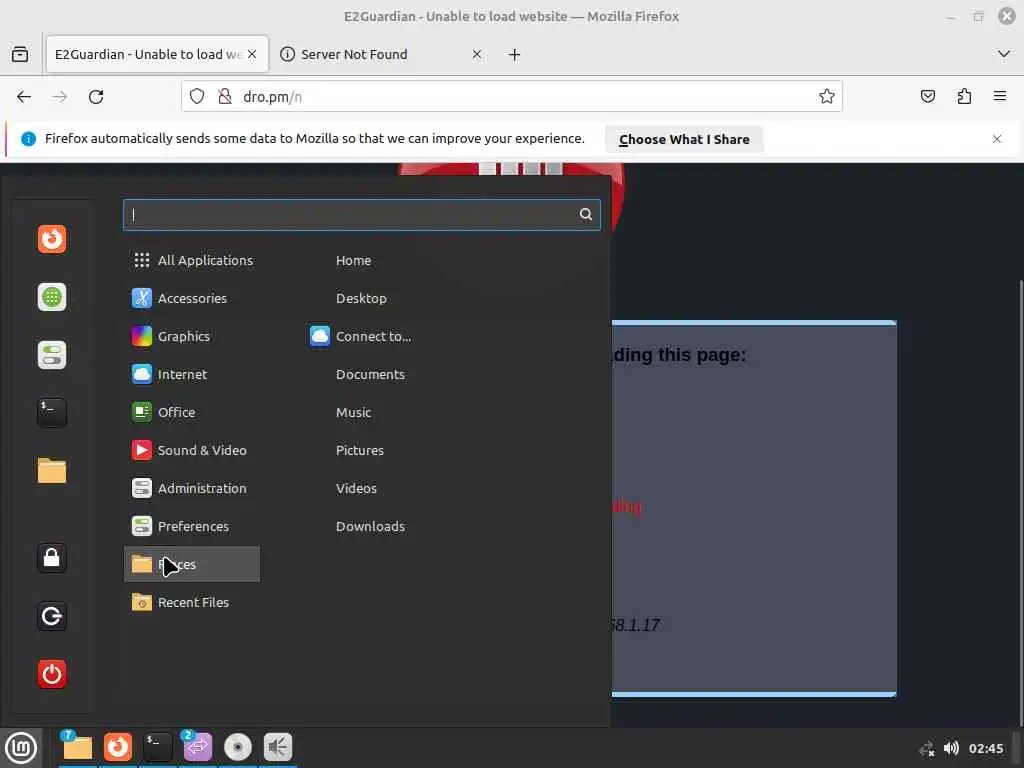
Task: Open the file manager from the taskbar
Action: point(77,747)
